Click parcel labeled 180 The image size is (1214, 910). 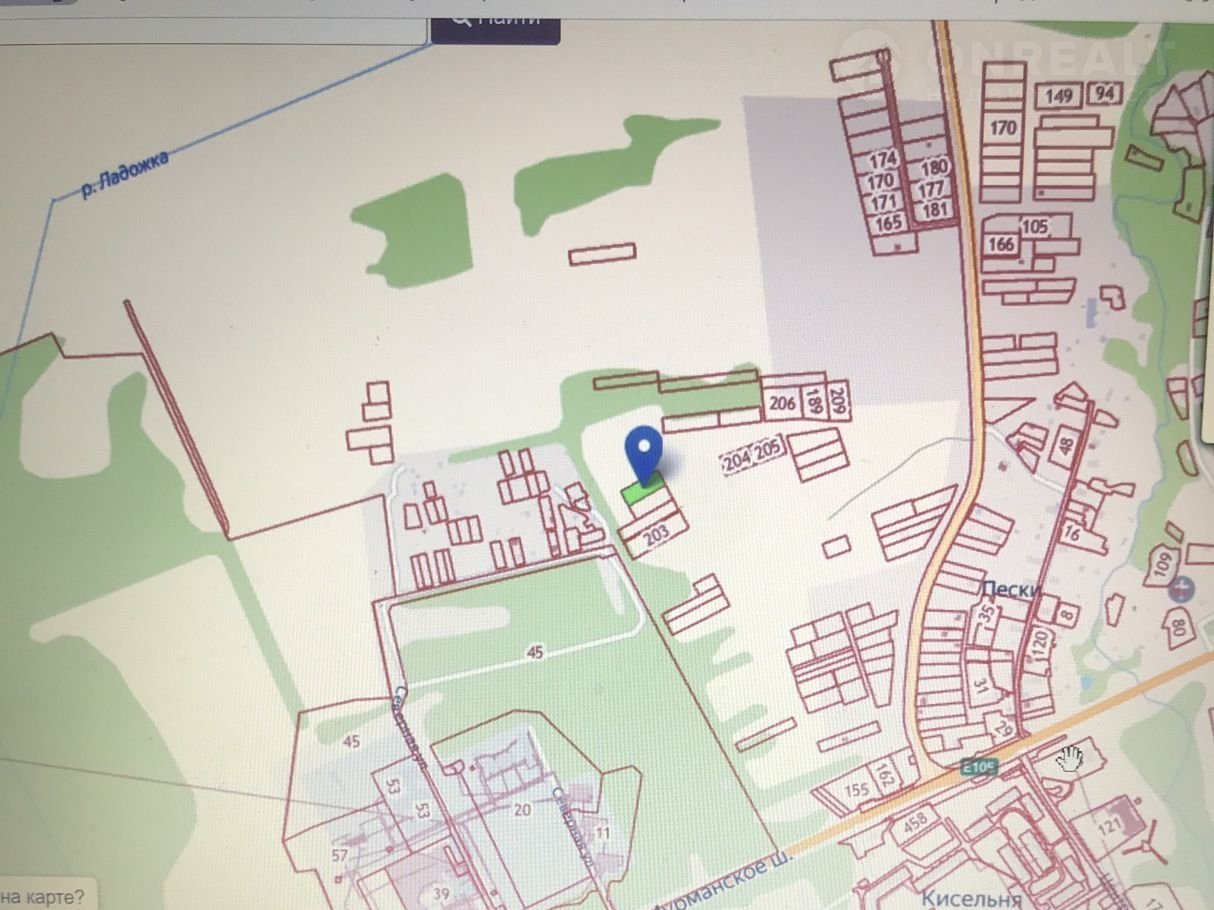pos(934,168)
